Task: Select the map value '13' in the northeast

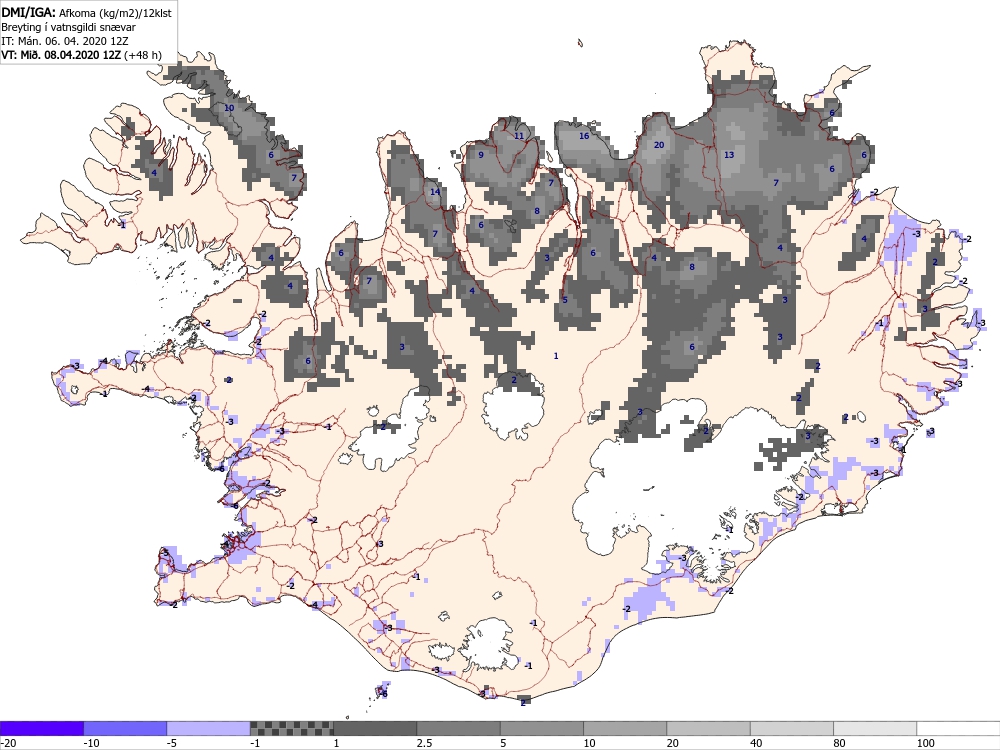Action: [x=729, y=154]
